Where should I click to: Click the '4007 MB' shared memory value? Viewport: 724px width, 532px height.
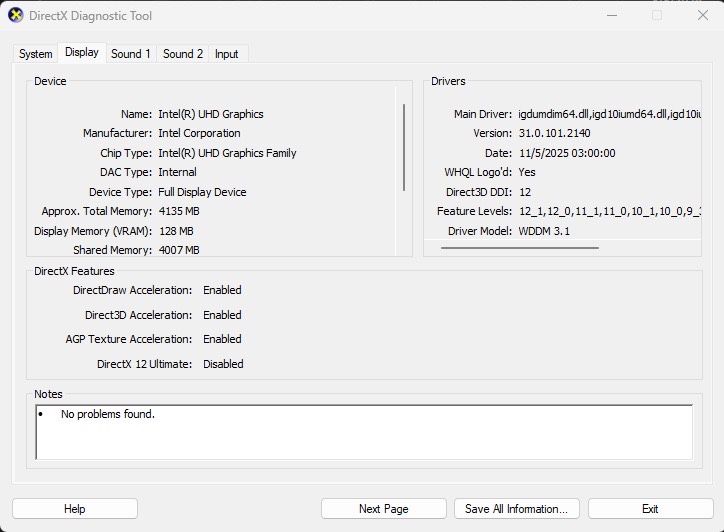179,250
